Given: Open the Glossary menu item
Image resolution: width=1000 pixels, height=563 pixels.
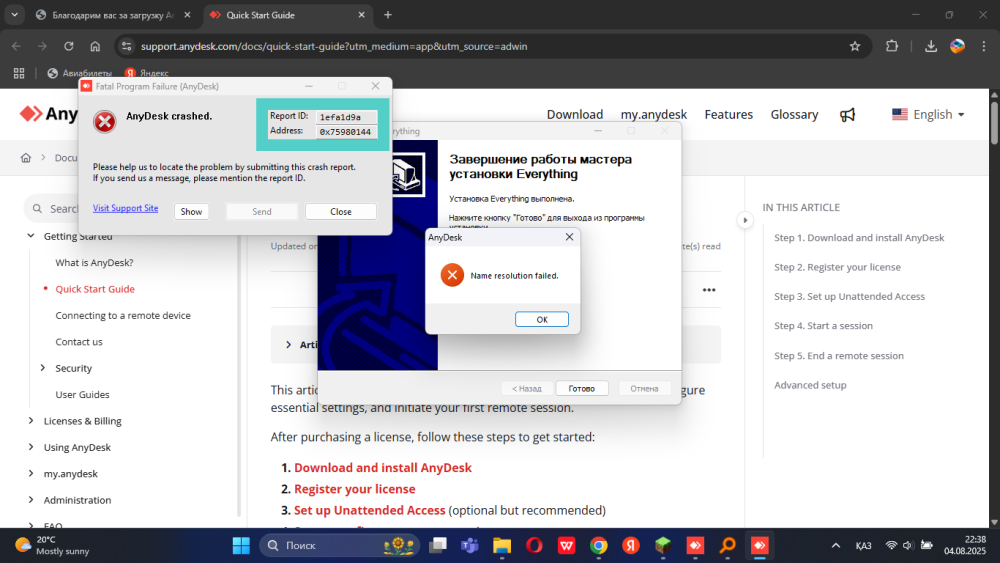Looking at the screenshot, I should coord(794,115).
